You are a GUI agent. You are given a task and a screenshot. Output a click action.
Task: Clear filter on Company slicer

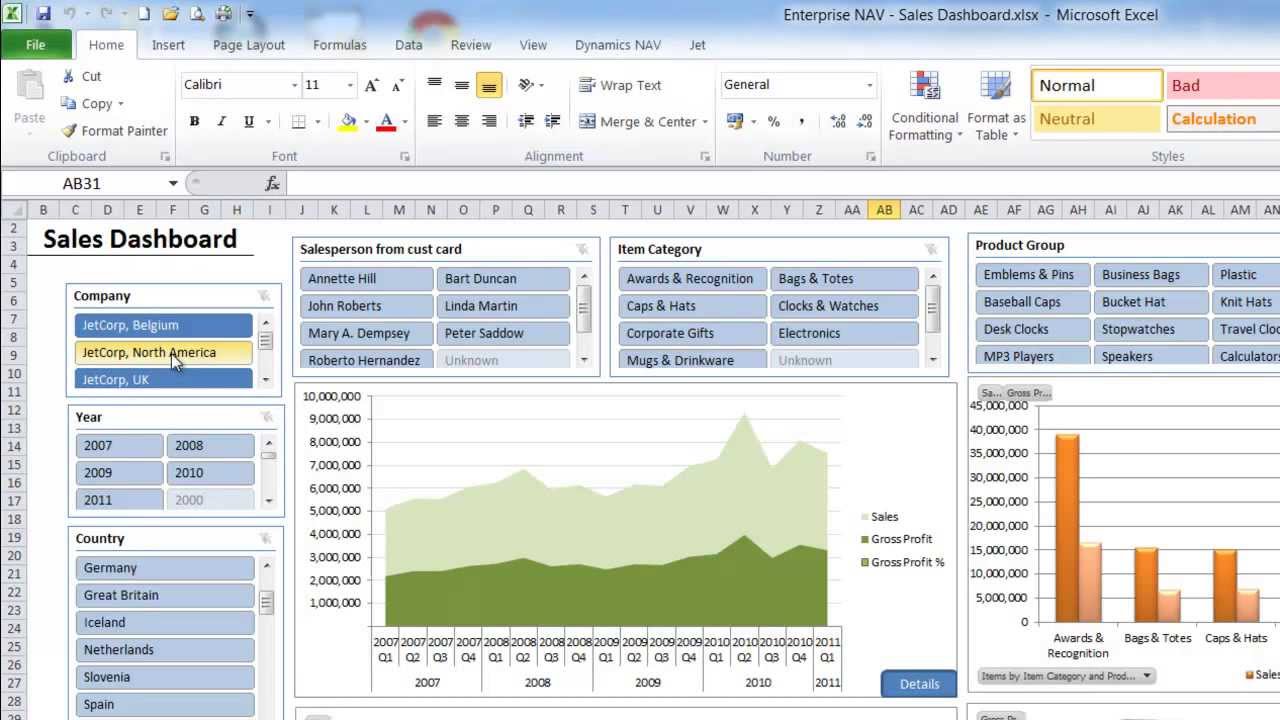pyautogui.click(x=264, y=296)
